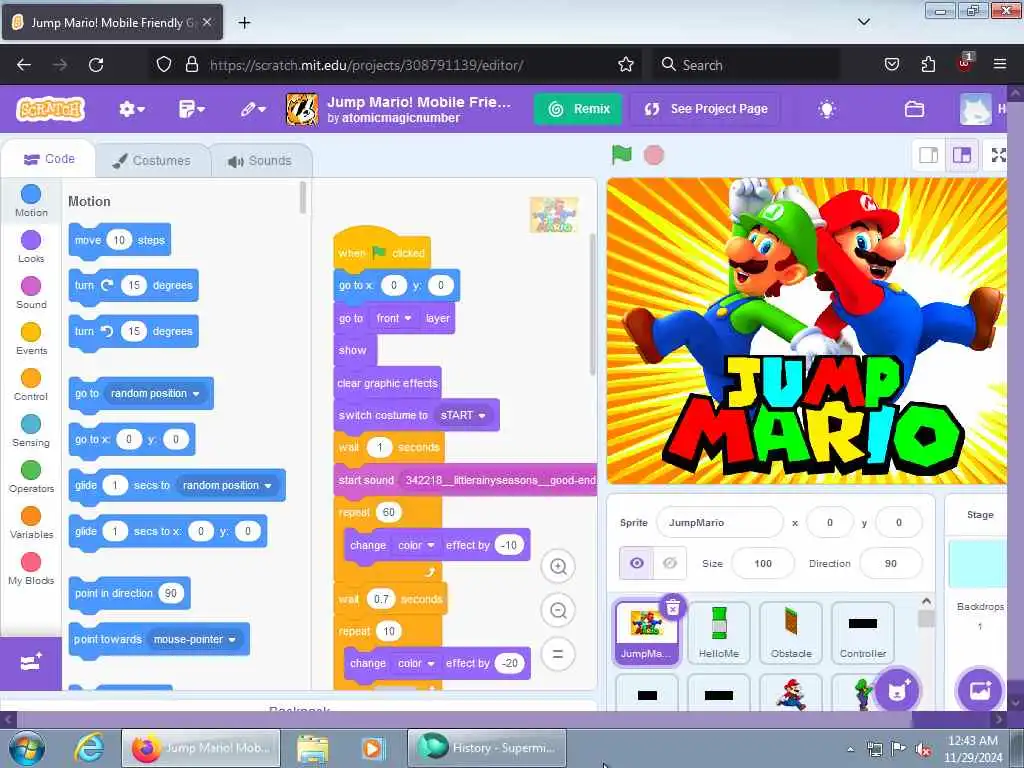1024x768 pixels.
Task: Click the sprite y position field
Action: click(899, 522)
